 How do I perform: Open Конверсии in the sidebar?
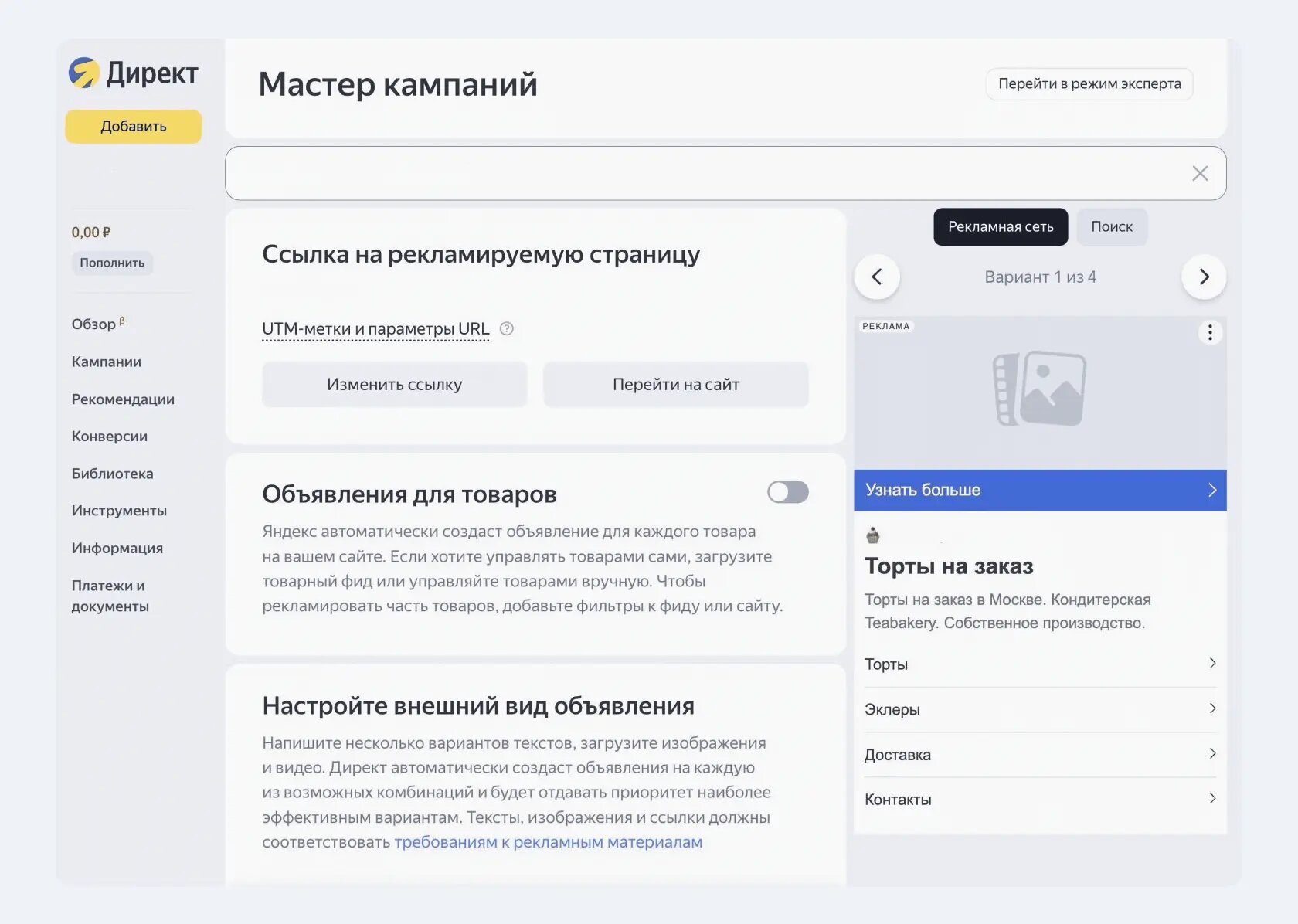[x=110, y=437]
